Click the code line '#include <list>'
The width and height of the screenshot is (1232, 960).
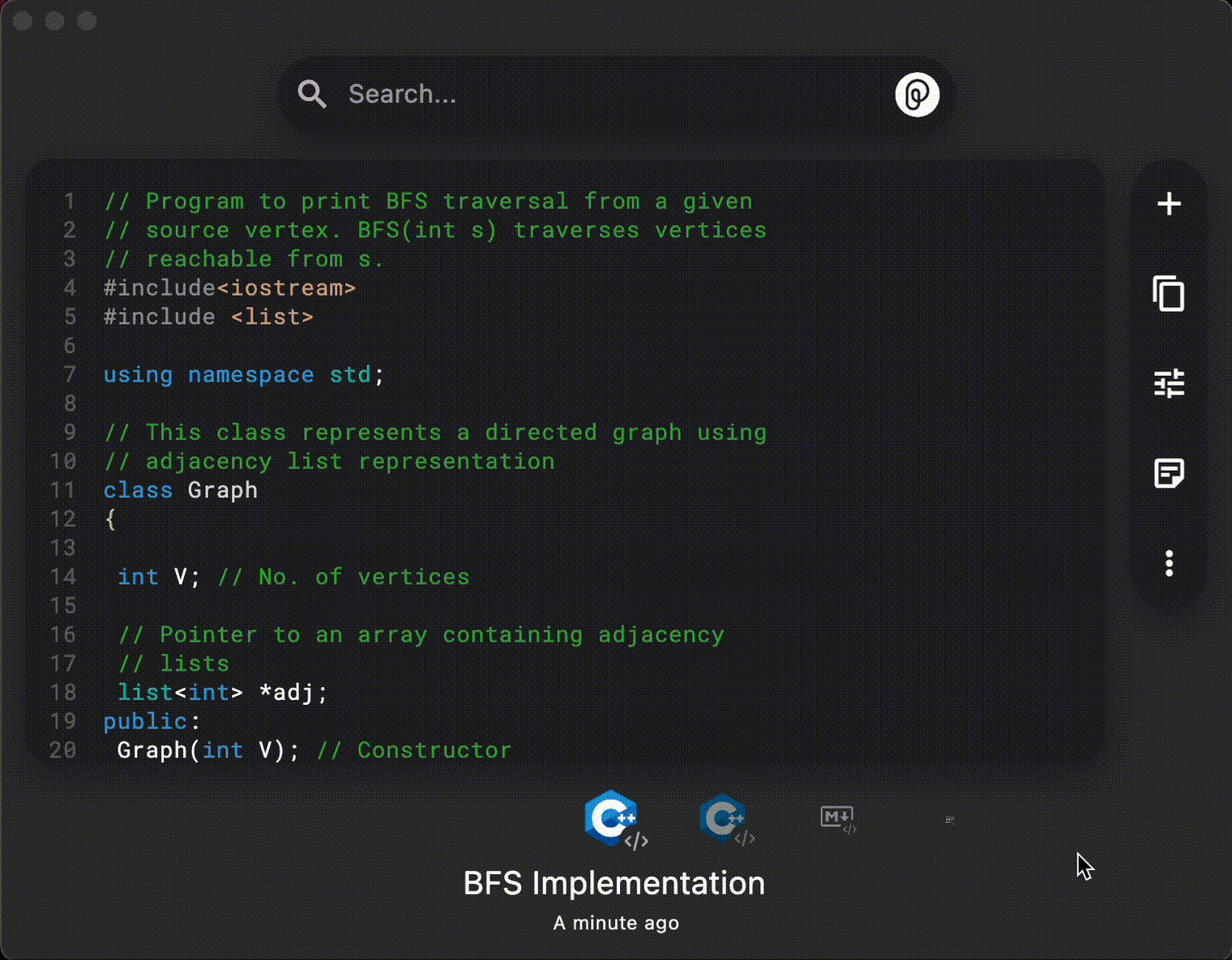208,317
